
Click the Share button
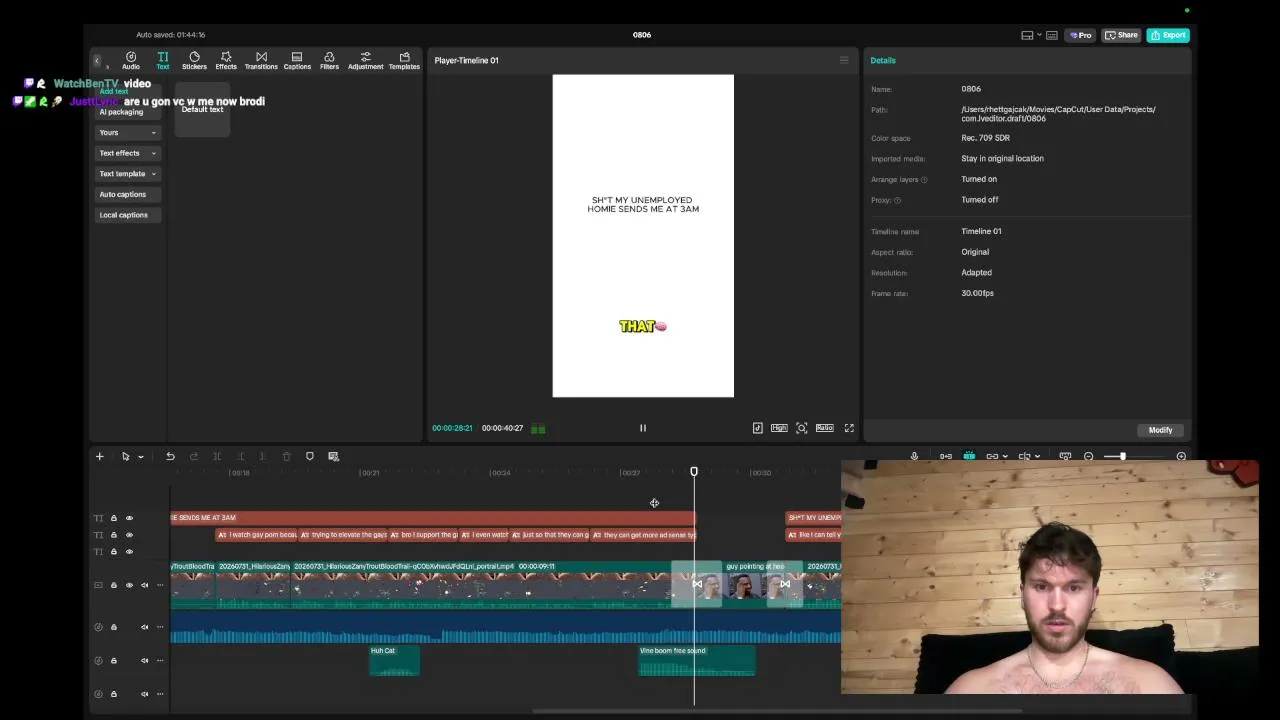(1121, 35)
